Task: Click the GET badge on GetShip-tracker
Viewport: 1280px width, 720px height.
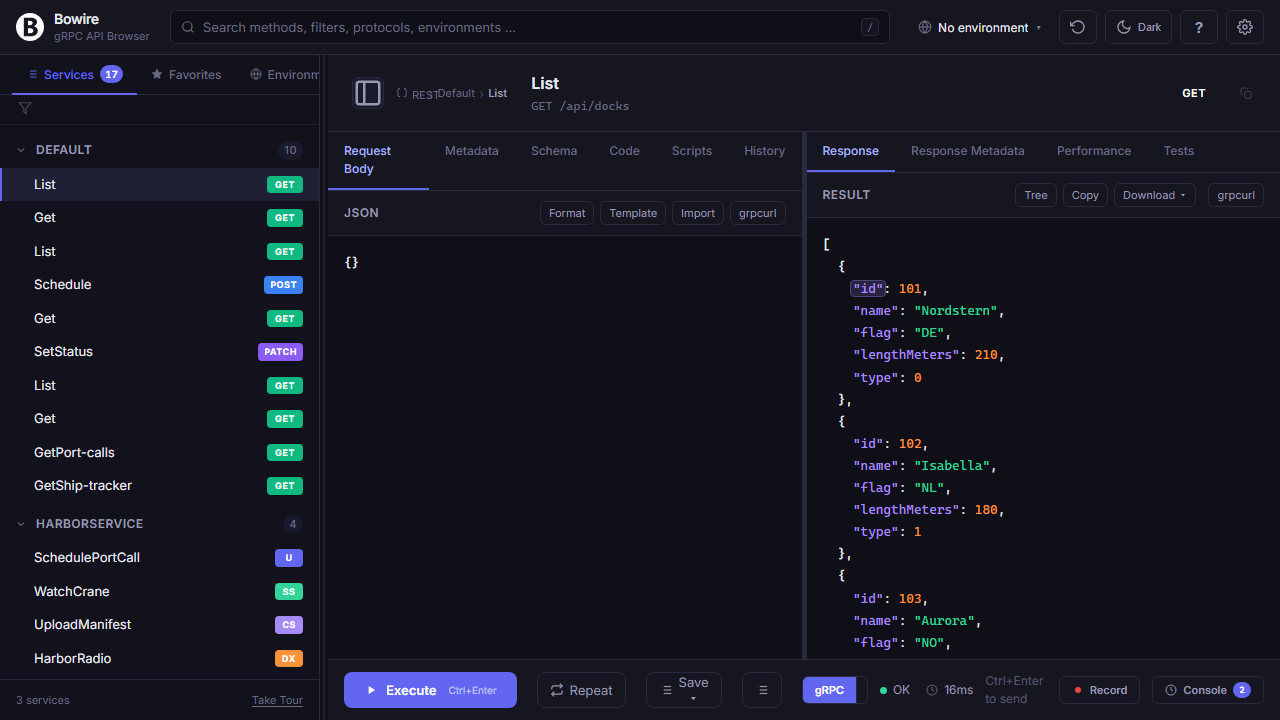Action: pyautogui.click(x=285, y=486)
